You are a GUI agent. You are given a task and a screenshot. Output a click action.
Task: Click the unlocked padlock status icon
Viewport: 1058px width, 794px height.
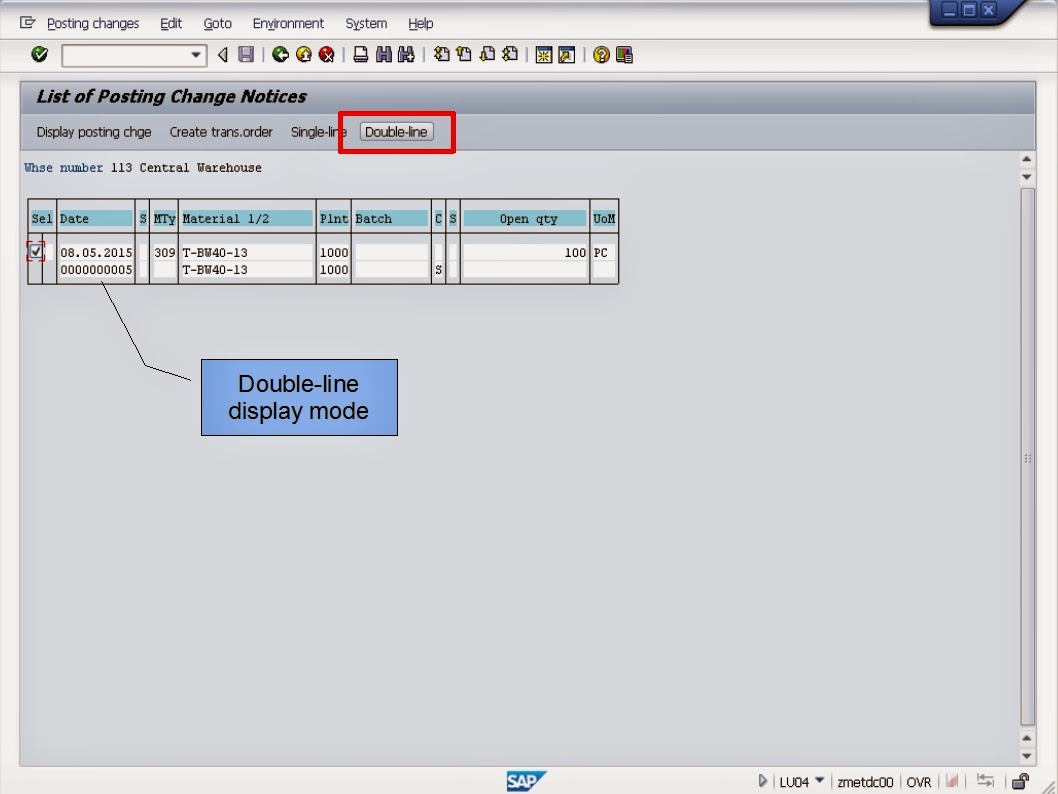(x=1019, y=781)
